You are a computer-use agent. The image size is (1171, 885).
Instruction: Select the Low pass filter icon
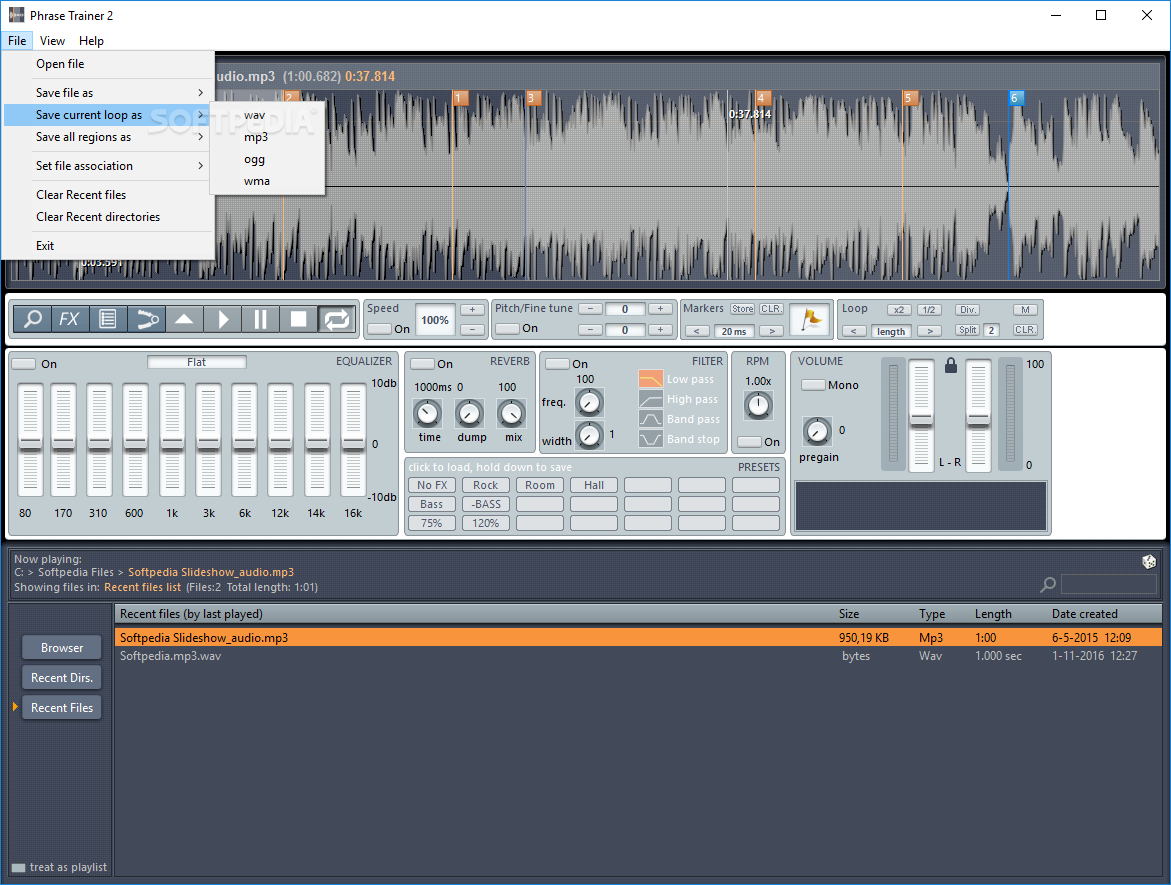point(650,379)
